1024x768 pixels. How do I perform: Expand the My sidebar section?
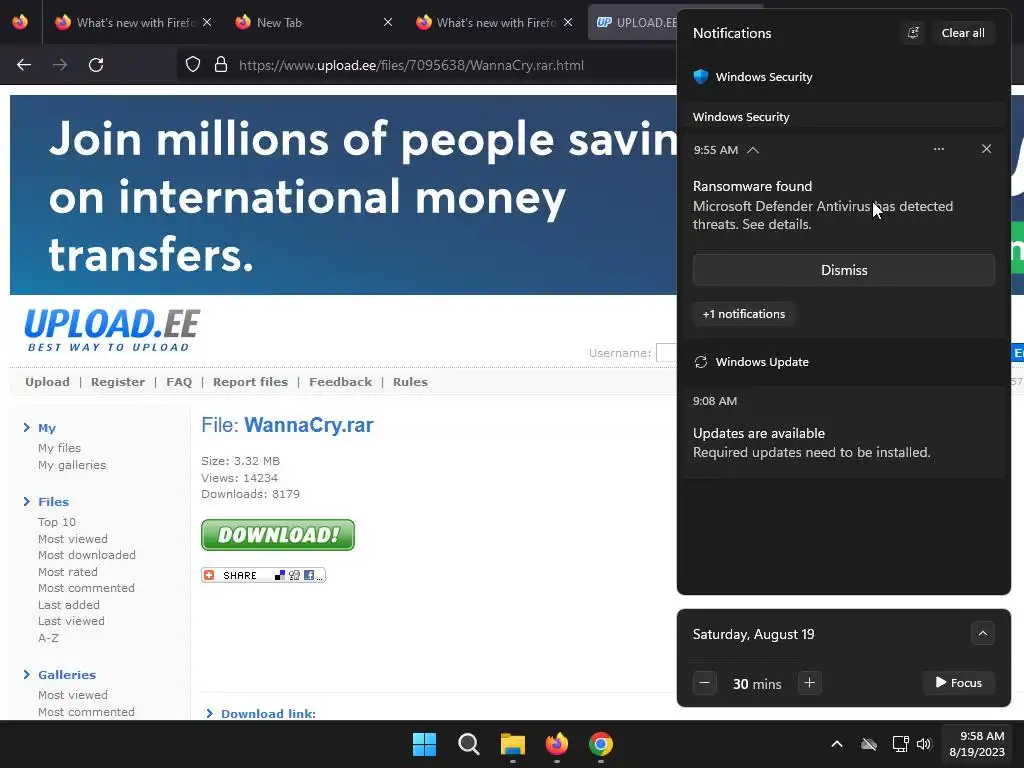(x=39, y=428)
